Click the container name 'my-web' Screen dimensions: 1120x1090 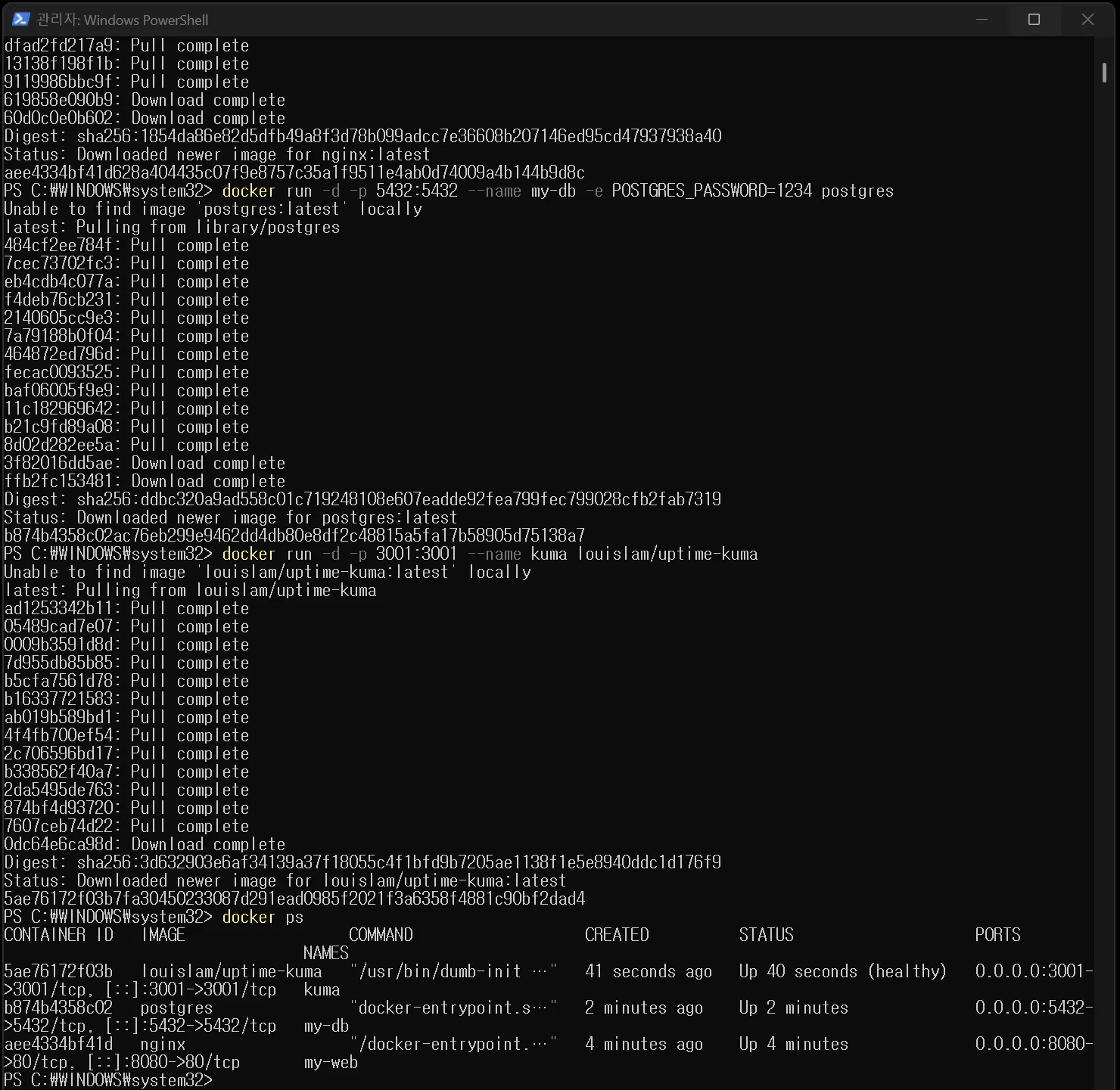tap(331, 1062)
